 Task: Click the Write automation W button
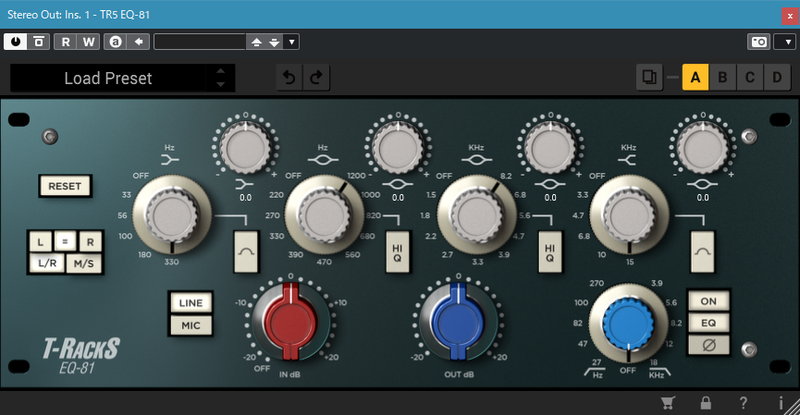[x=88, y=42]
